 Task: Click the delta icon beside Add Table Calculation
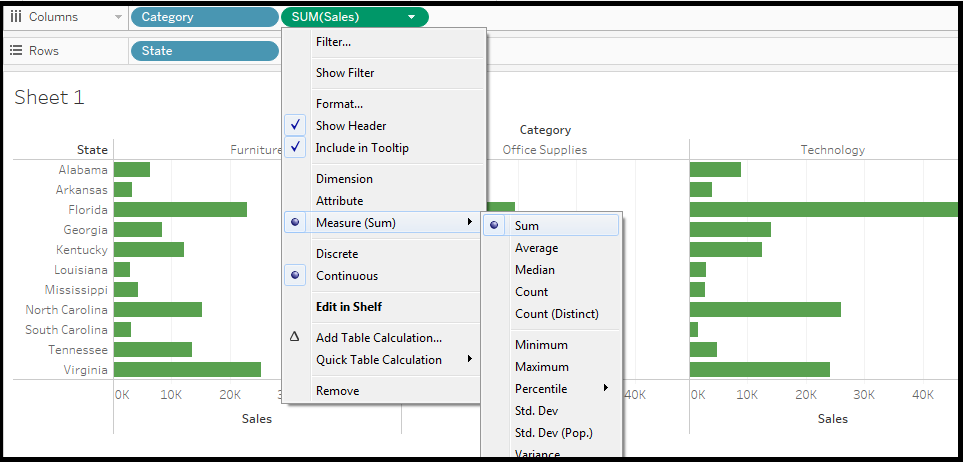294,338
